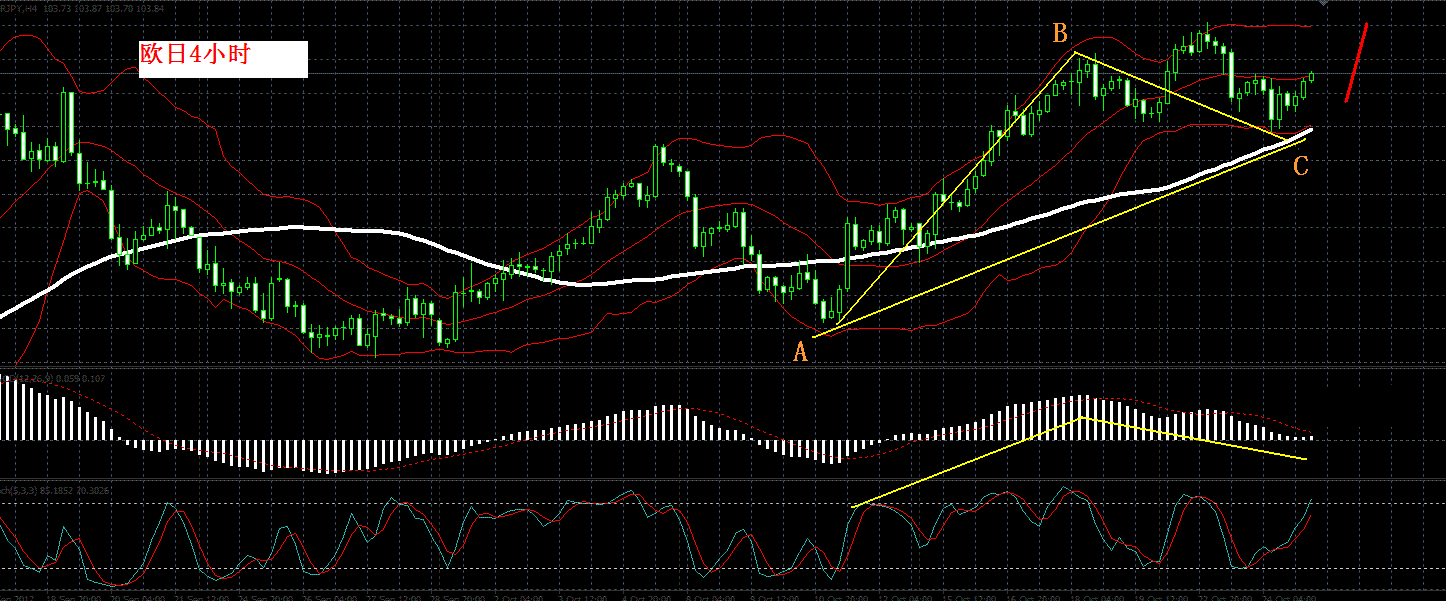Image resolution: width=1446 pixels, height=601 pixels.
Task: Select the yellow B-to-C descending trend line
Action: point(1180,96)
